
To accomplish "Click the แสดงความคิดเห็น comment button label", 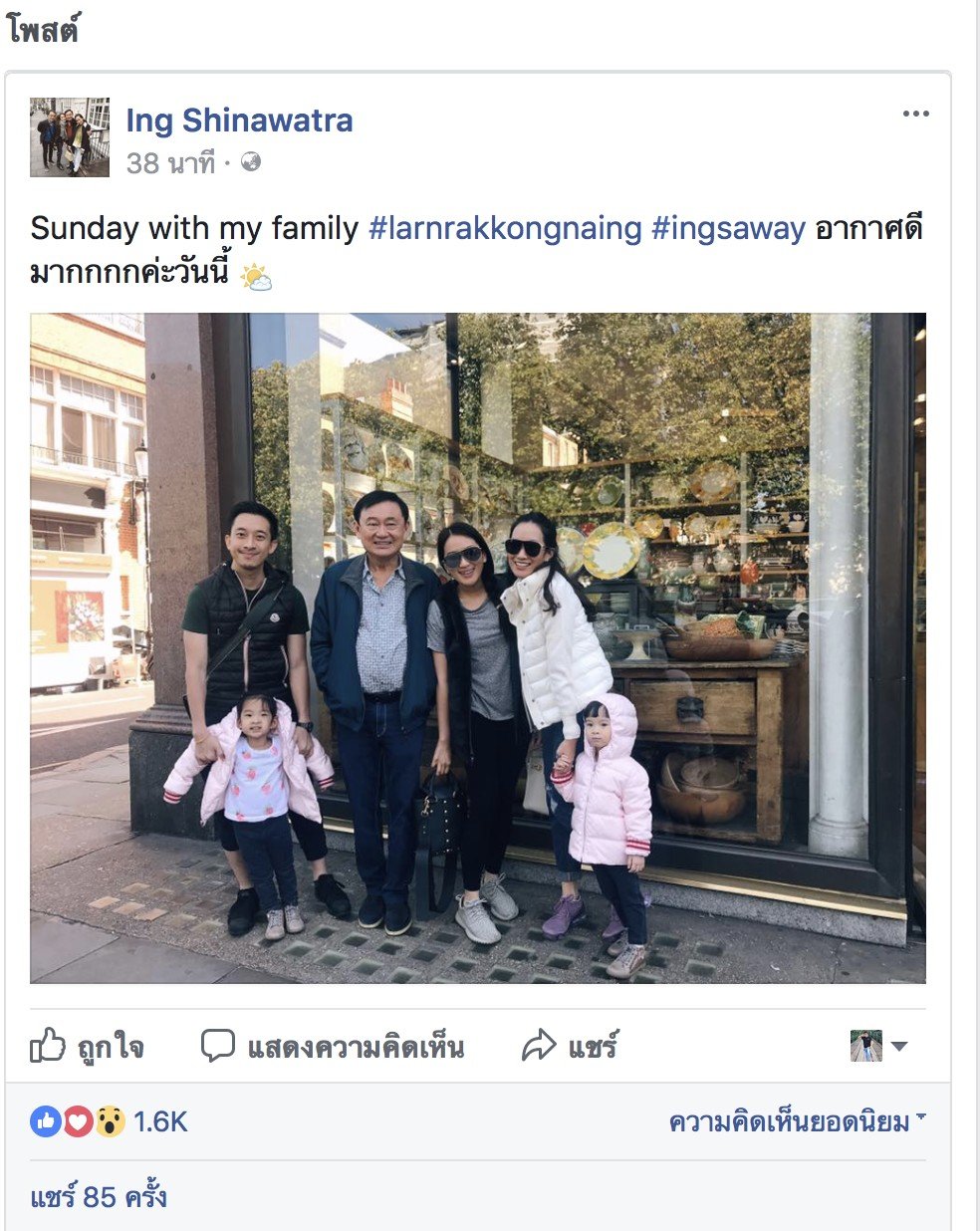I will click(356, 1047).
